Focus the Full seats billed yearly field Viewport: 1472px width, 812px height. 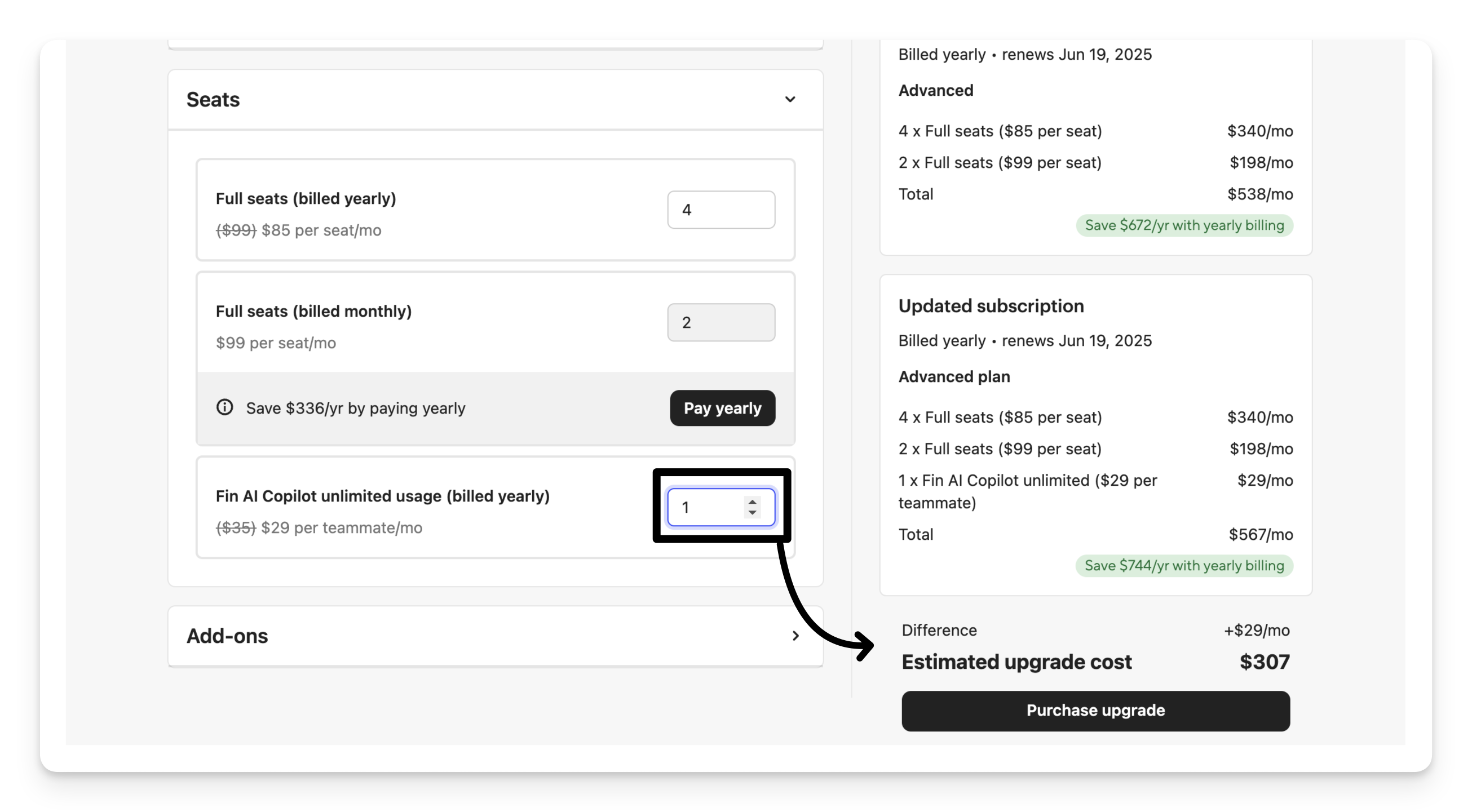(x=720, y=210)
